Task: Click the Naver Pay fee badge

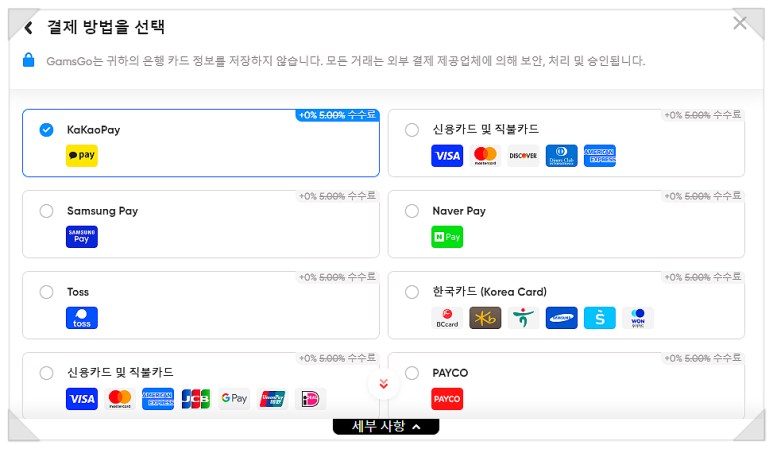Action: click(703, 196)
